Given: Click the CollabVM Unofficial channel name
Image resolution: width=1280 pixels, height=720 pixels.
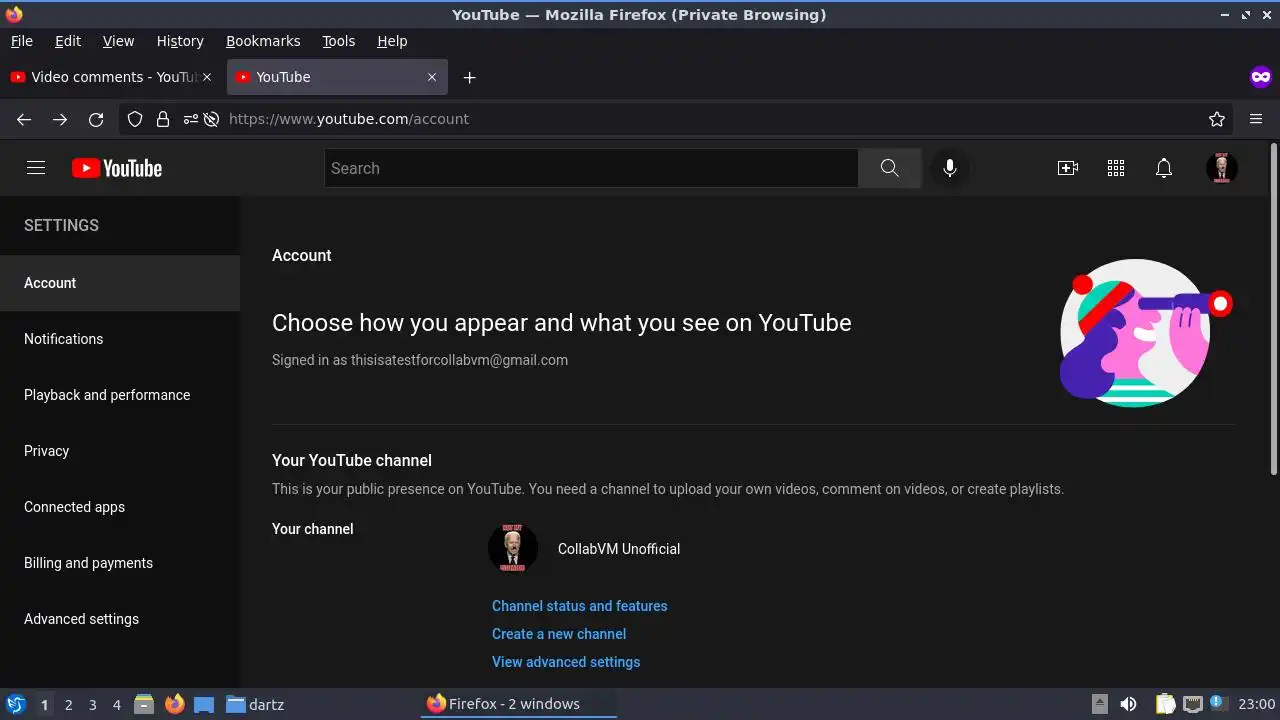Looking at the screenshot, I should pyautogui.click(x=619, y=549).
